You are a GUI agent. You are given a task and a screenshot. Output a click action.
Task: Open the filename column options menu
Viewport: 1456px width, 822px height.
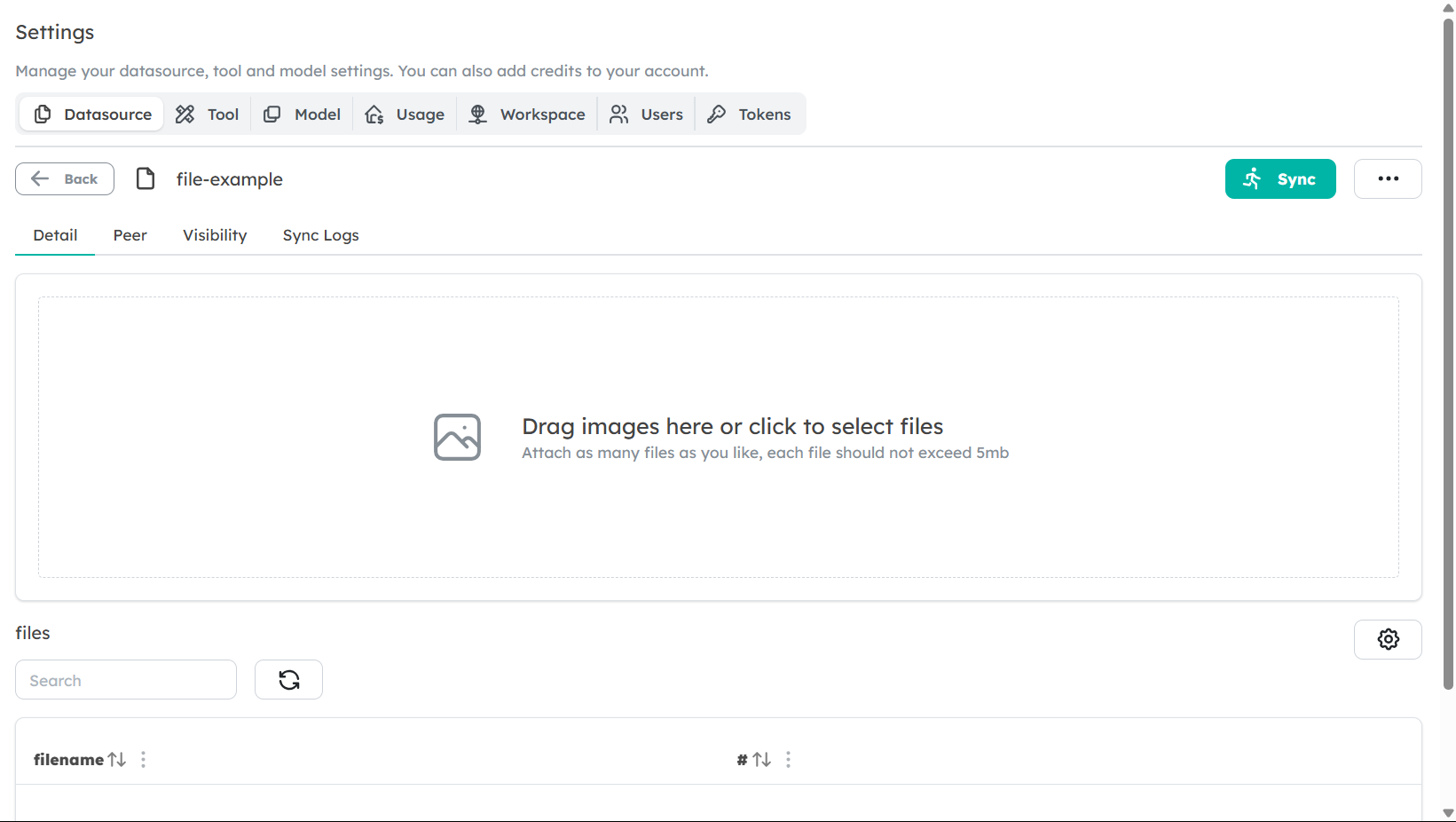coord(143,760)
